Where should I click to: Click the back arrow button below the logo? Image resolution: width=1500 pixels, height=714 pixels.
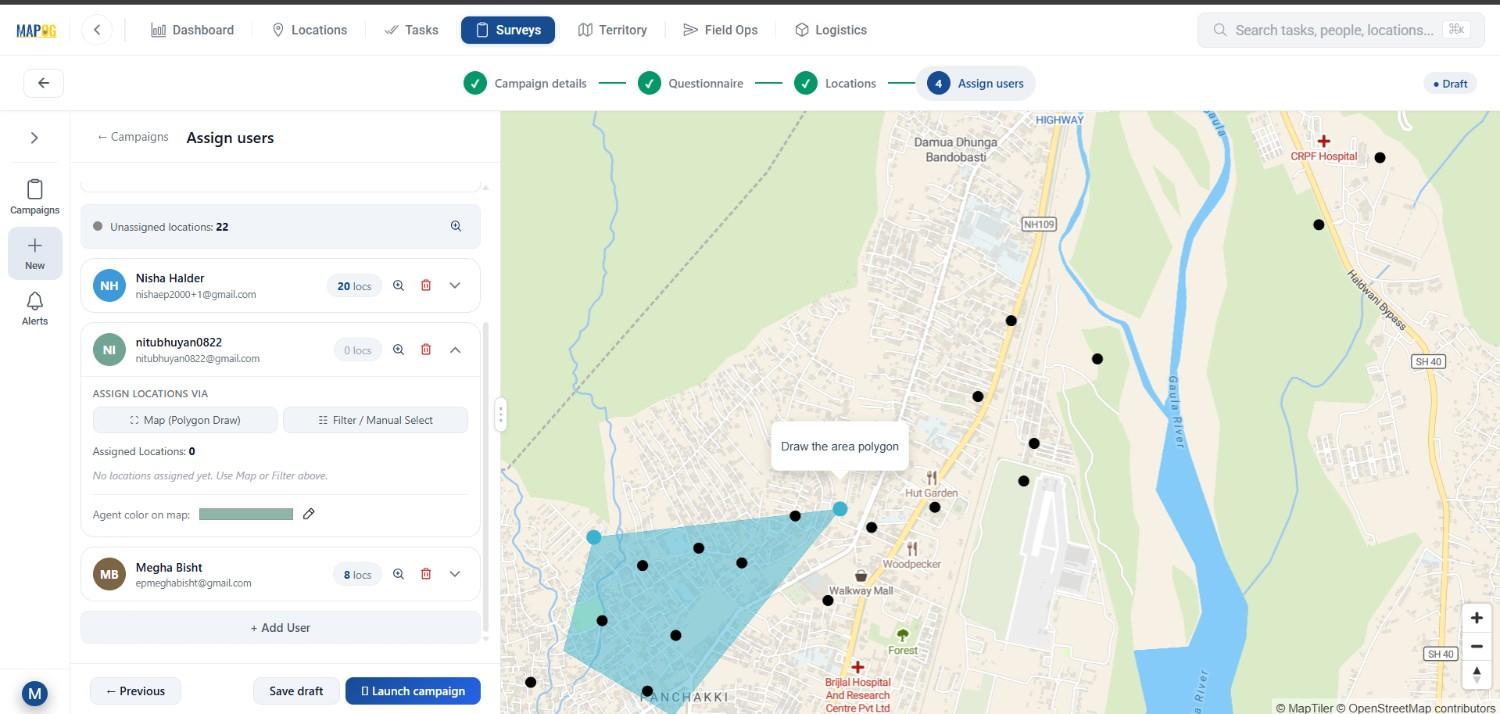click(43, 83)
